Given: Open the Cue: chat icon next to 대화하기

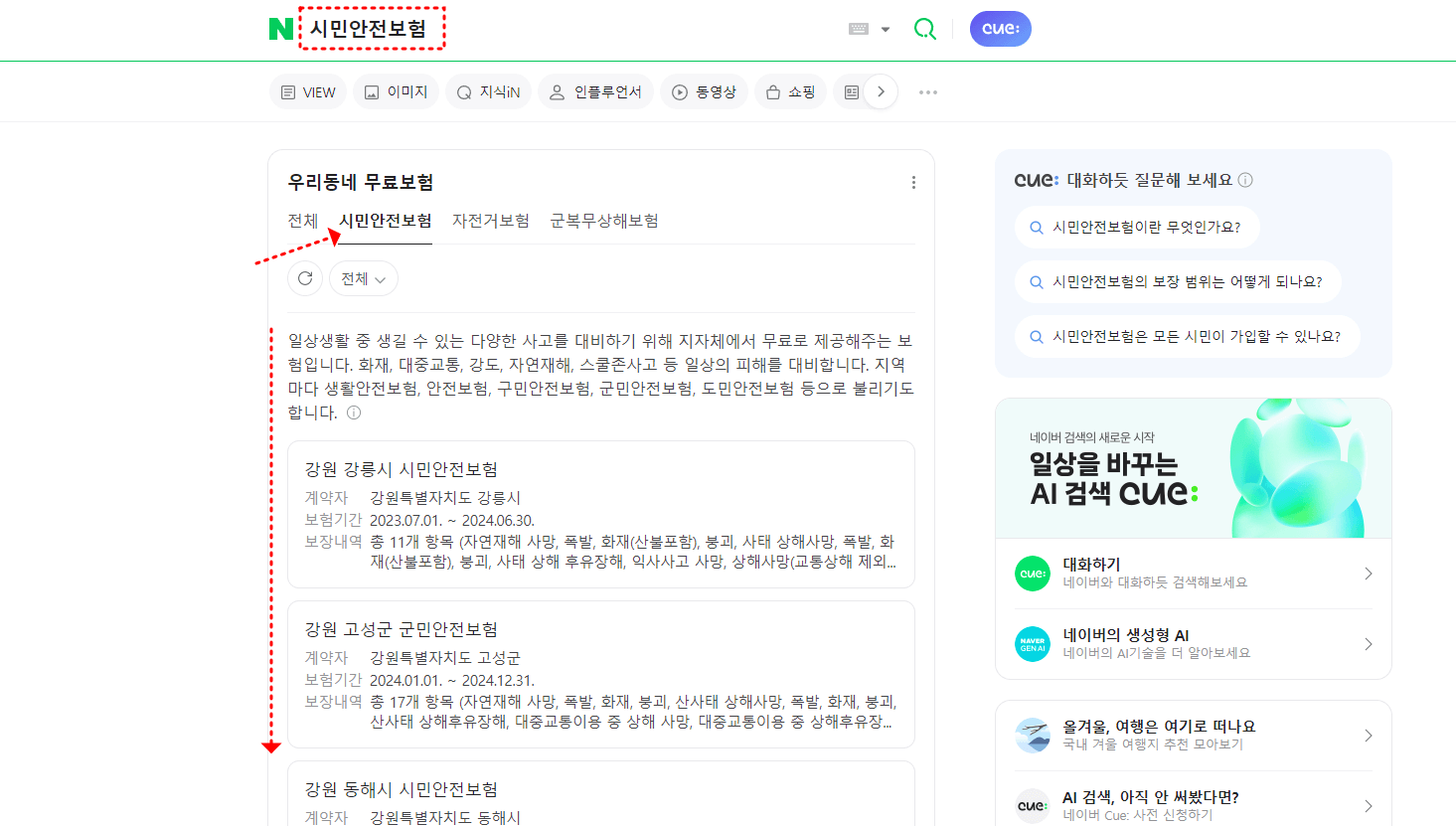Looking at the screenshot, I should tap(1034, 574).
